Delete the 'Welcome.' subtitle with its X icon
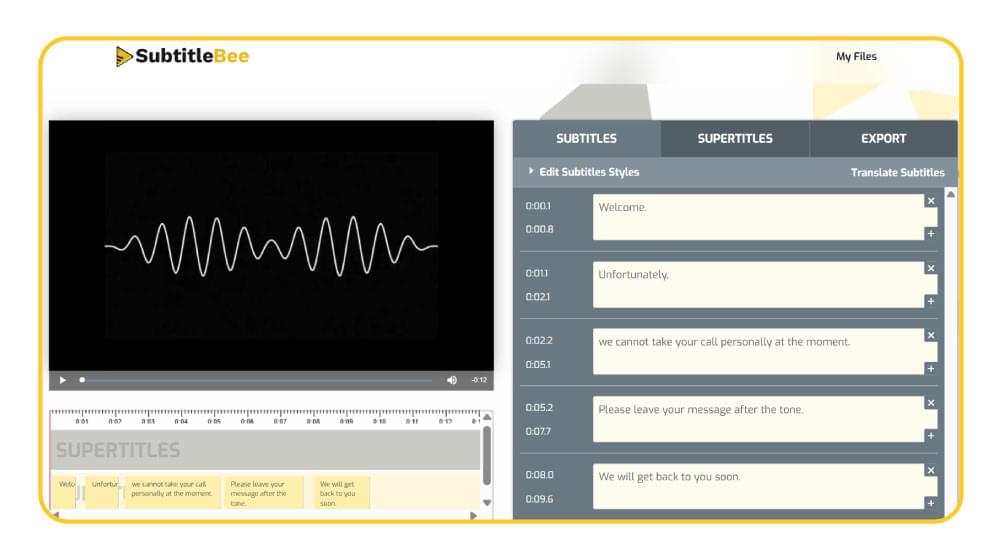Image resolution: width=1000 pixels, height=553 pixels. tap(930, 201)
